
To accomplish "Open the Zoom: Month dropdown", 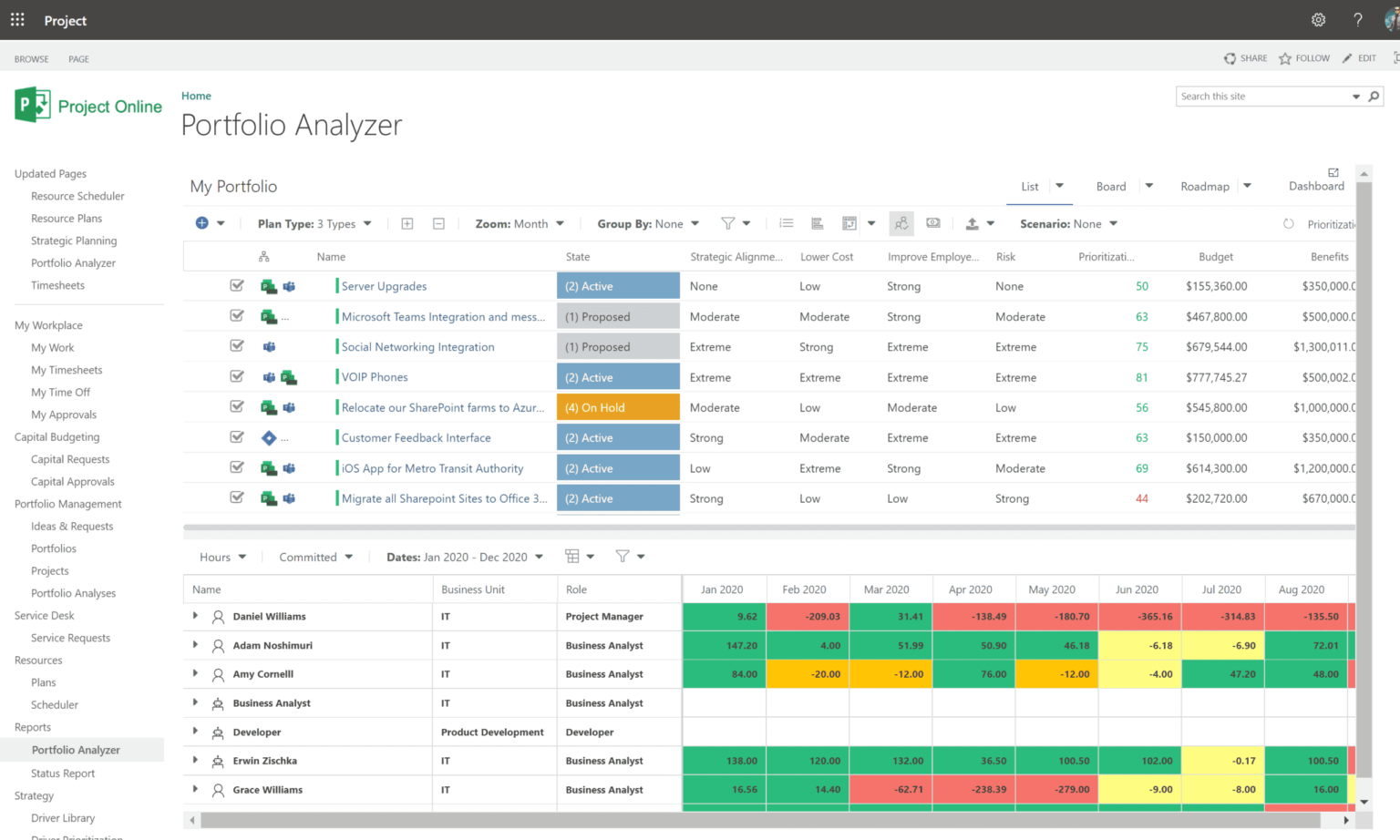I will (x=520, y=223).
